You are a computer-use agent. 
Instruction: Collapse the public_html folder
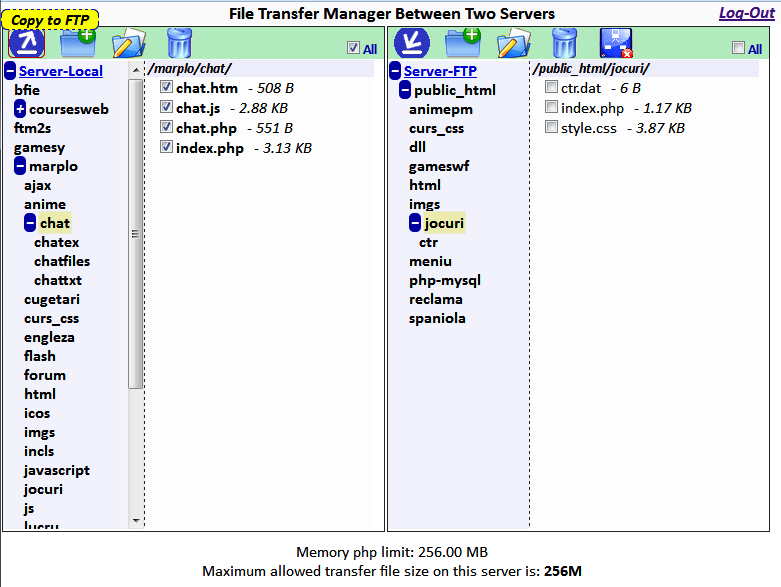(405, 90)
